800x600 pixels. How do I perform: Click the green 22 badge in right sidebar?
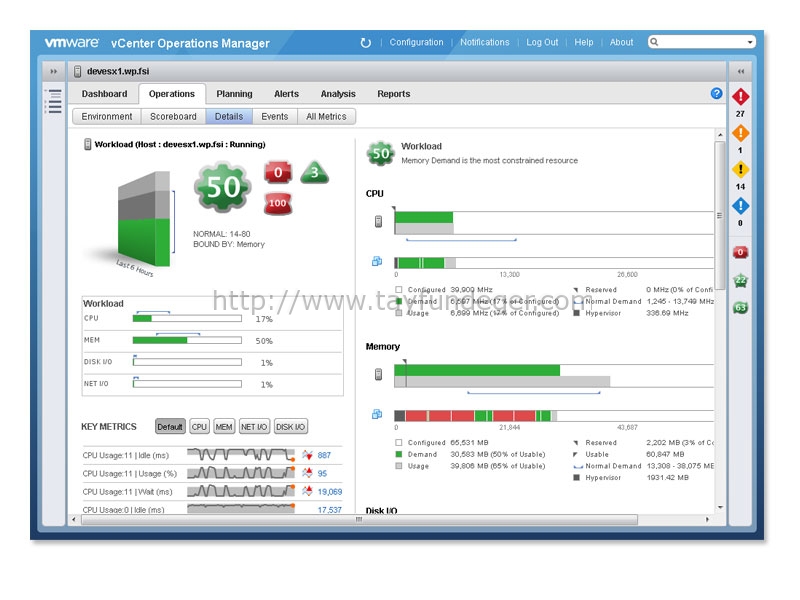point(740,280)
